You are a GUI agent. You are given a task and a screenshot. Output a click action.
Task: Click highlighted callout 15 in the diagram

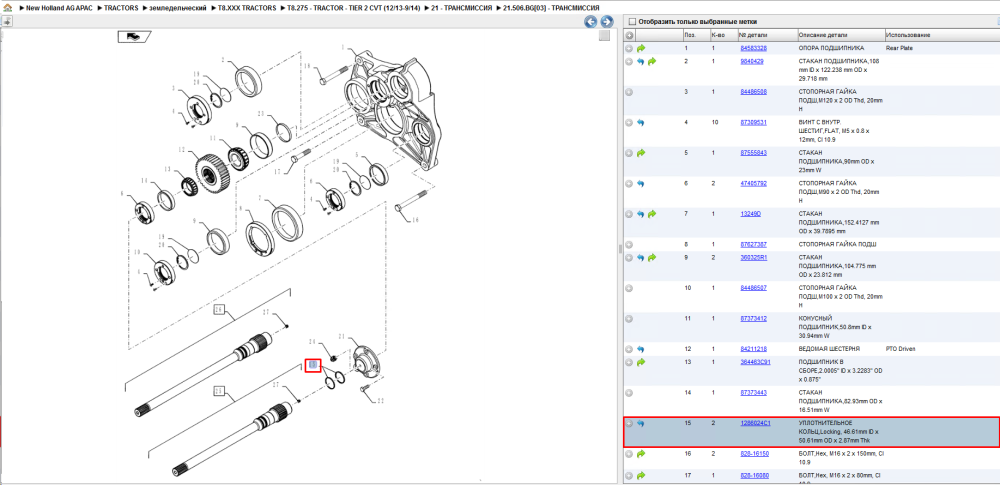[313, 365]
